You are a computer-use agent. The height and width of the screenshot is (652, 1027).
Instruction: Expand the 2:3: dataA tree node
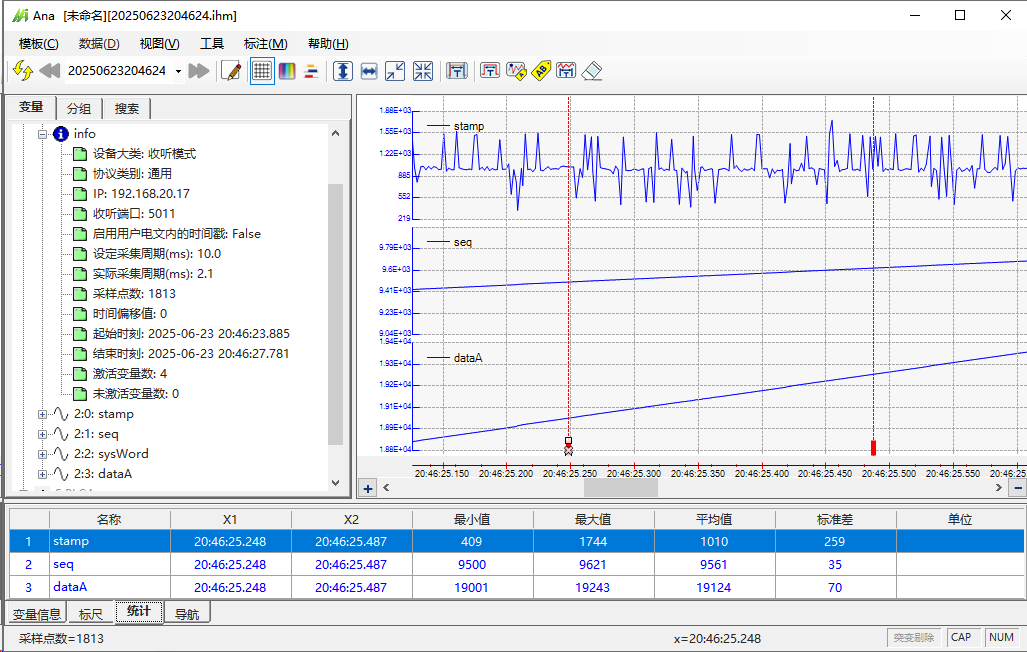pyautogui.click(x=43, y=474)
